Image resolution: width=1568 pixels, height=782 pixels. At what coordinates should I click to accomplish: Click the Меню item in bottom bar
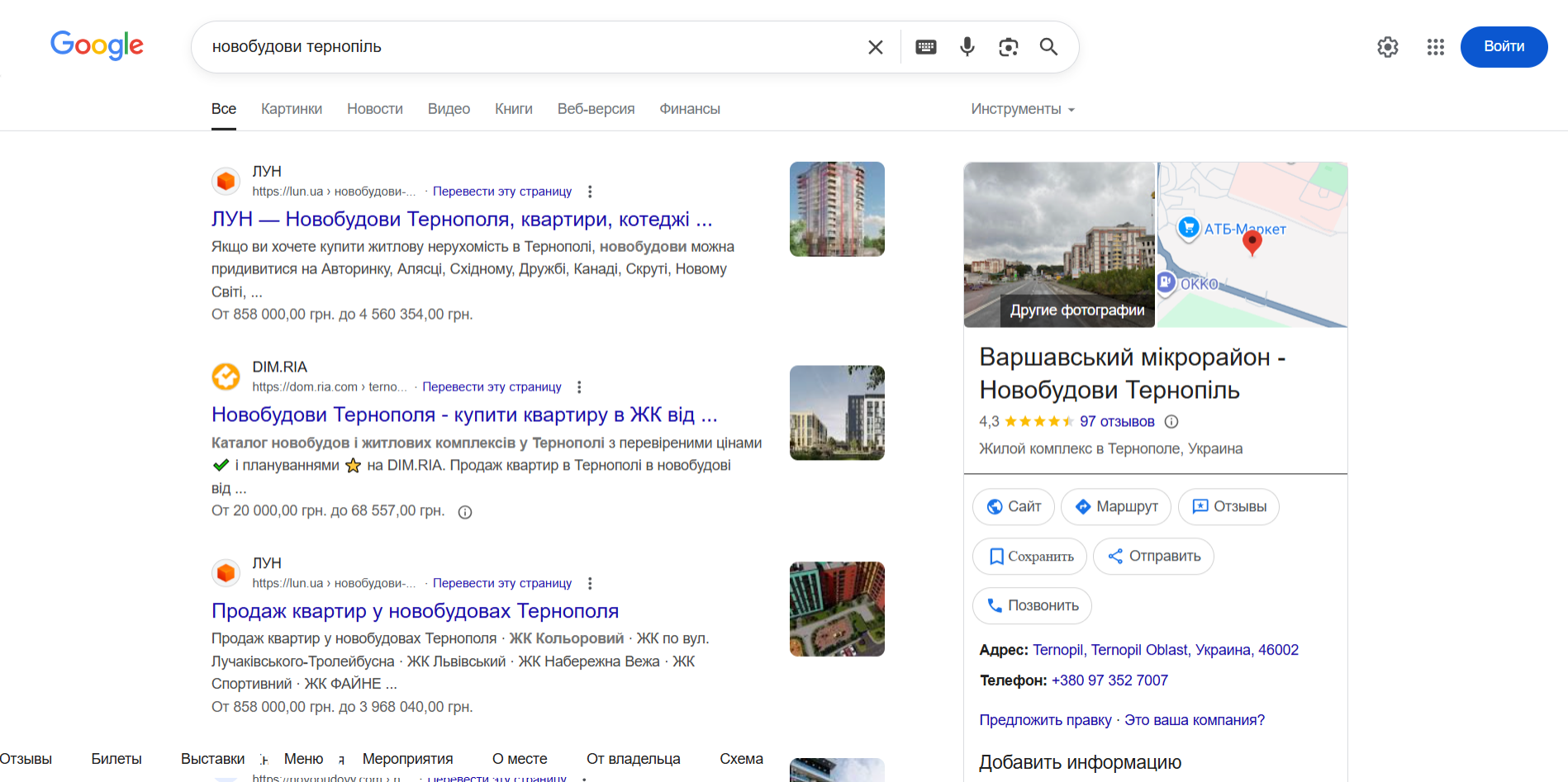[303, 760]
